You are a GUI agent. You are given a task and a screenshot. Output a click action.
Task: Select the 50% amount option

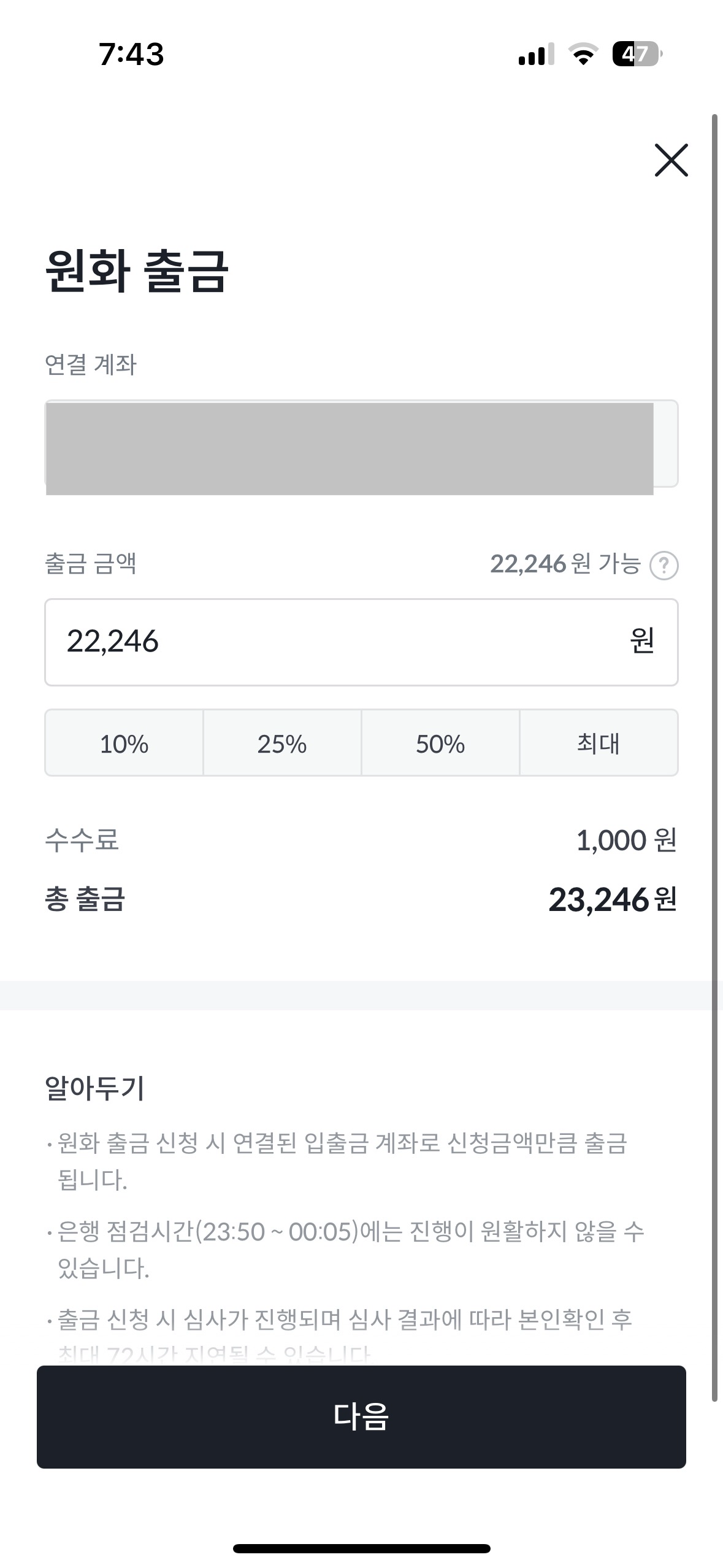(x=440, y=744)
